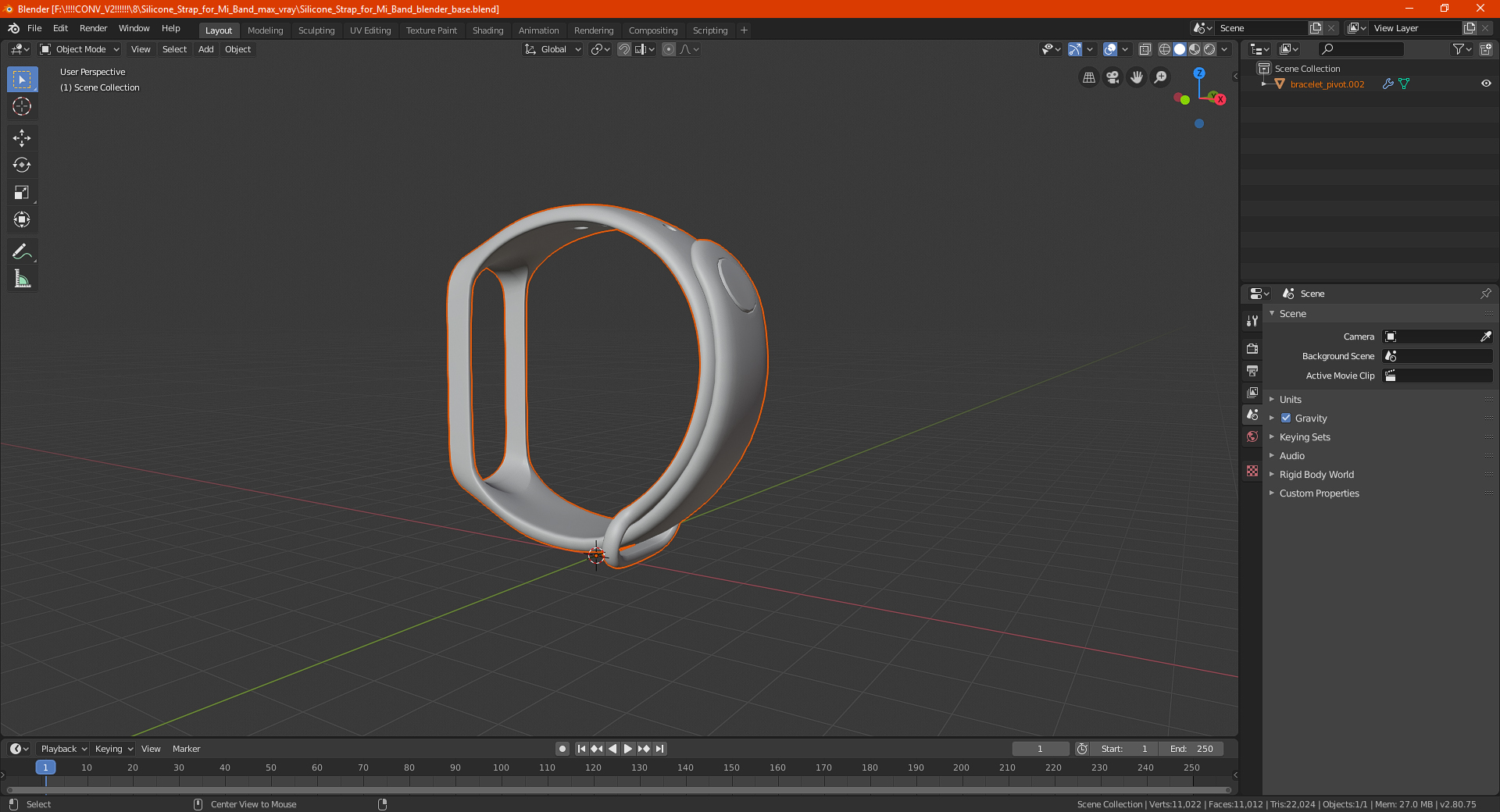
Task: Toggle X-ray mode
Action: [1145, 49]
